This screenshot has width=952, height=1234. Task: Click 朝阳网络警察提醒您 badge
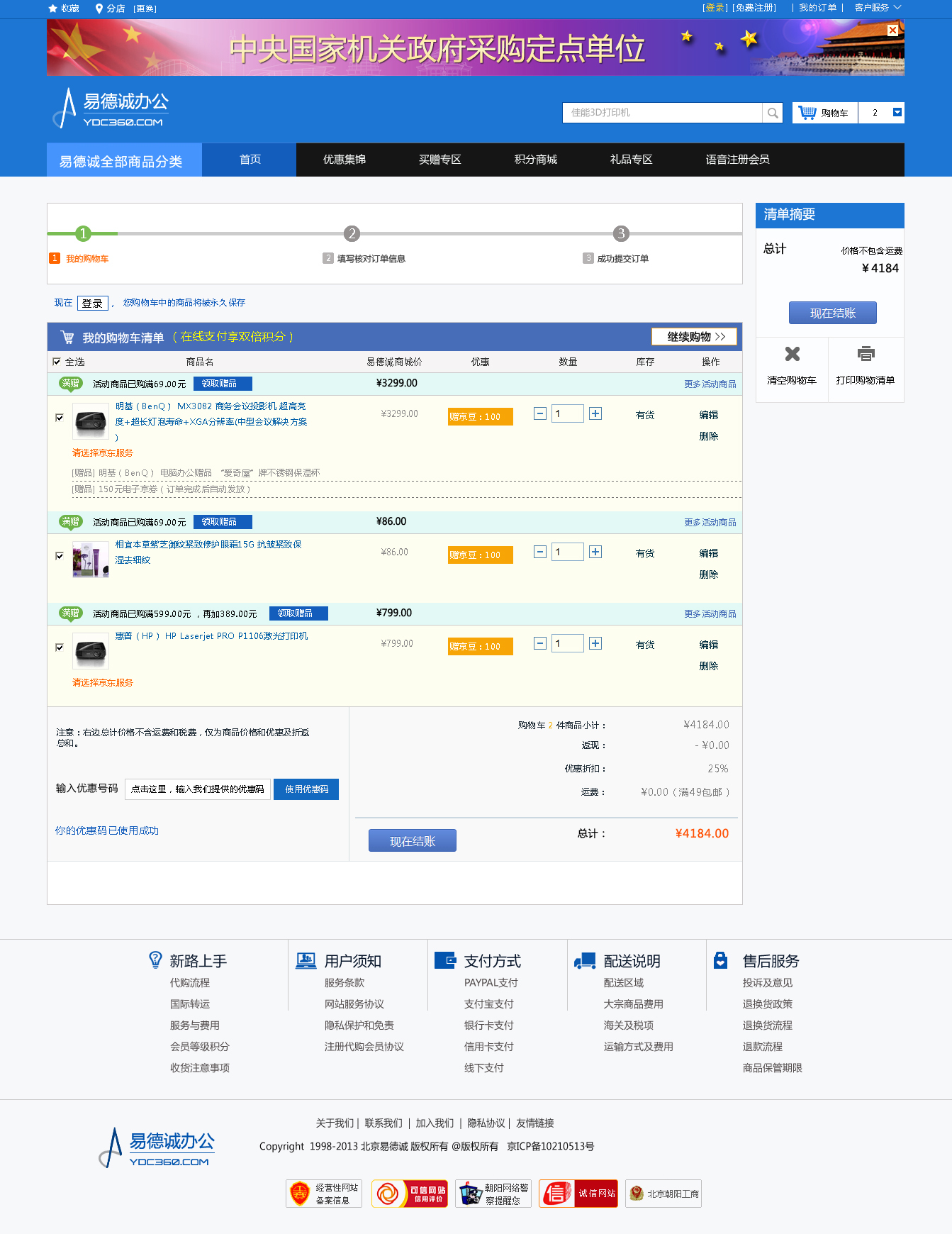tap(493, 1194)
